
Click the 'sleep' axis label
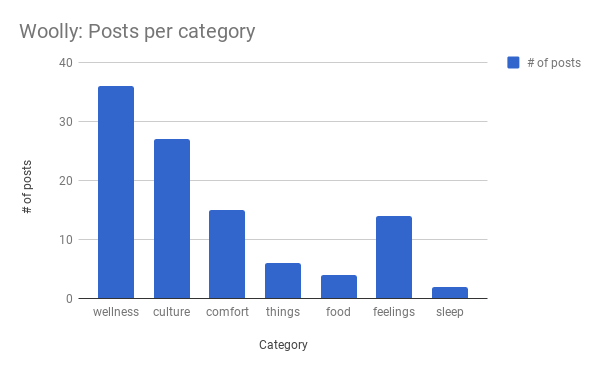click(x=450, y=312)
